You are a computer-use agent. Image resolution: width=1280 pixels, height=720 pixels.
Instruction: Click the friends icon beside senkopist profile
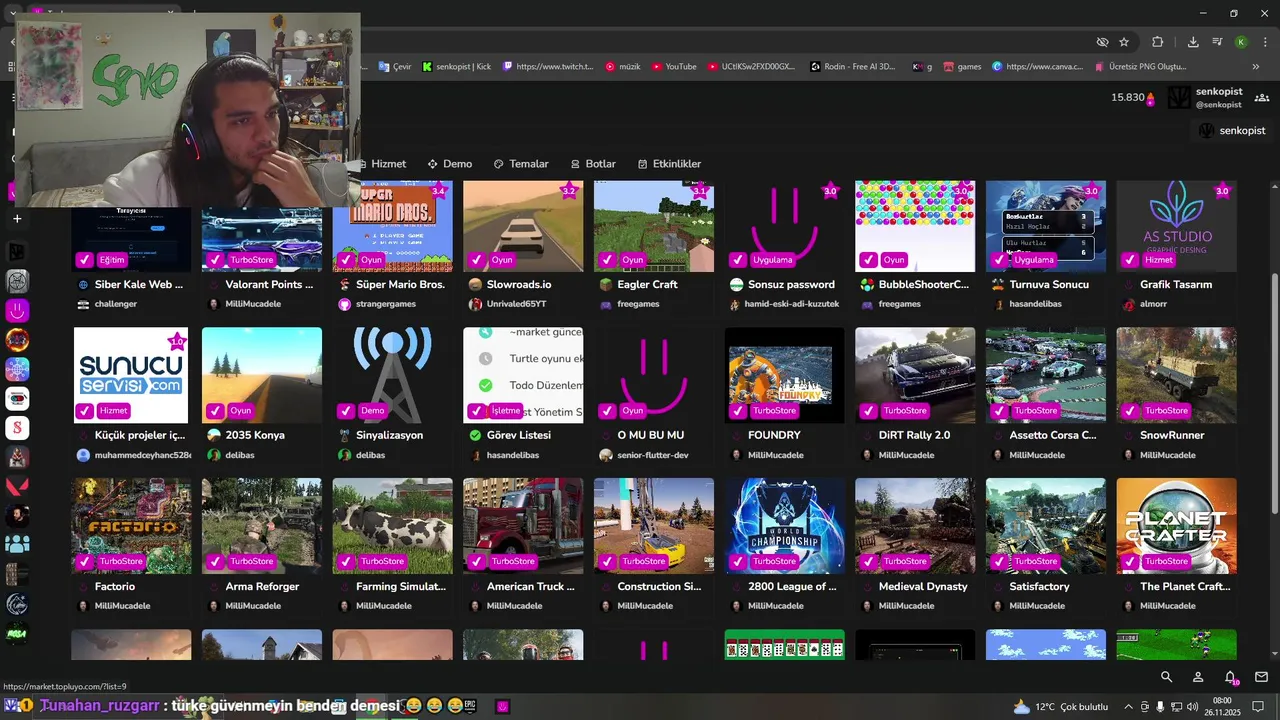click(1262, 97)
